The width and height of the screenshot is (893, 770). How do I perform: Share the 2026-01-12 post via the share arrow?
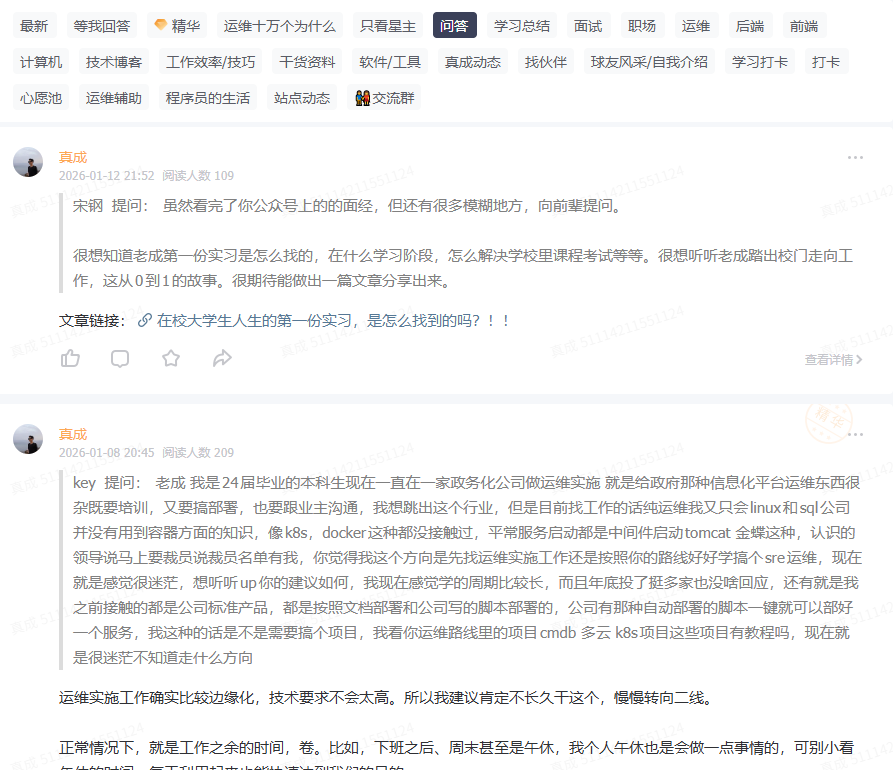click(x=222, y=358)
